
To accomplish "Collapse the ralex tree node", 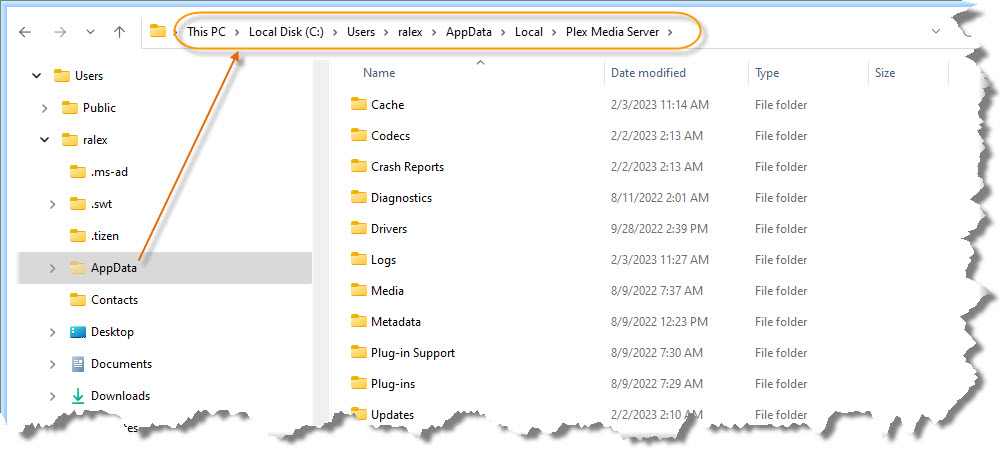I will pos(44,140).
